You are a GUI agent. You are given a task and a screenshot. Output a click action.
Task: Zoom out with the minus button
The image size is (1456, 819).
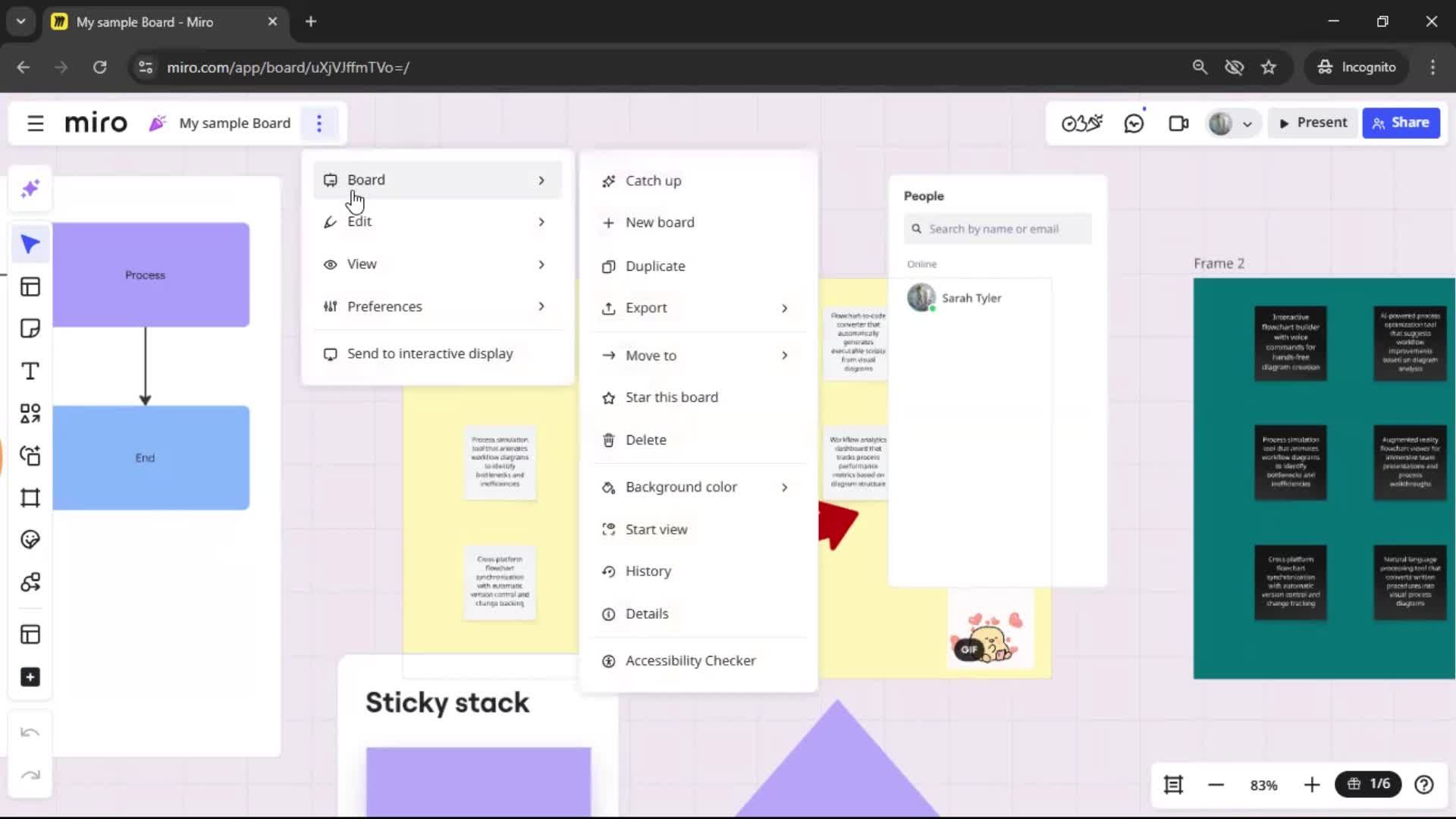pyautogui.click(x=1216, y=785)
